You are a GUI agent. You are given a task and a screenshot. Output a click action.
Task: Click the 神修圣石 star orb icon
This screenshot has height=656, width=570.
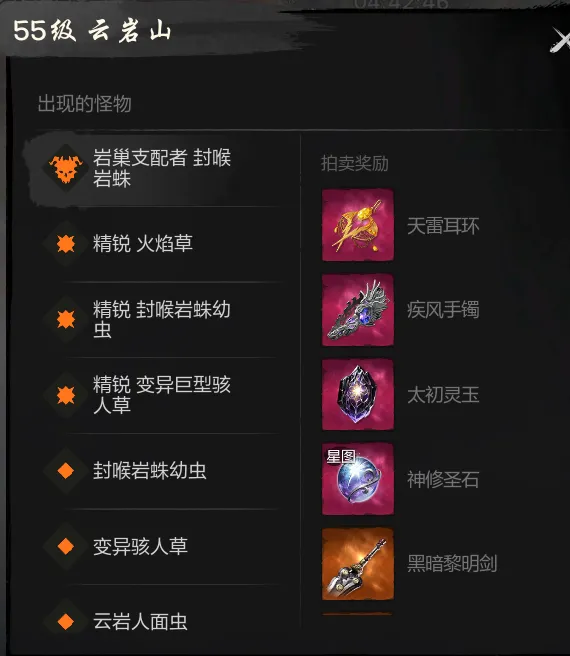(358, 479)
